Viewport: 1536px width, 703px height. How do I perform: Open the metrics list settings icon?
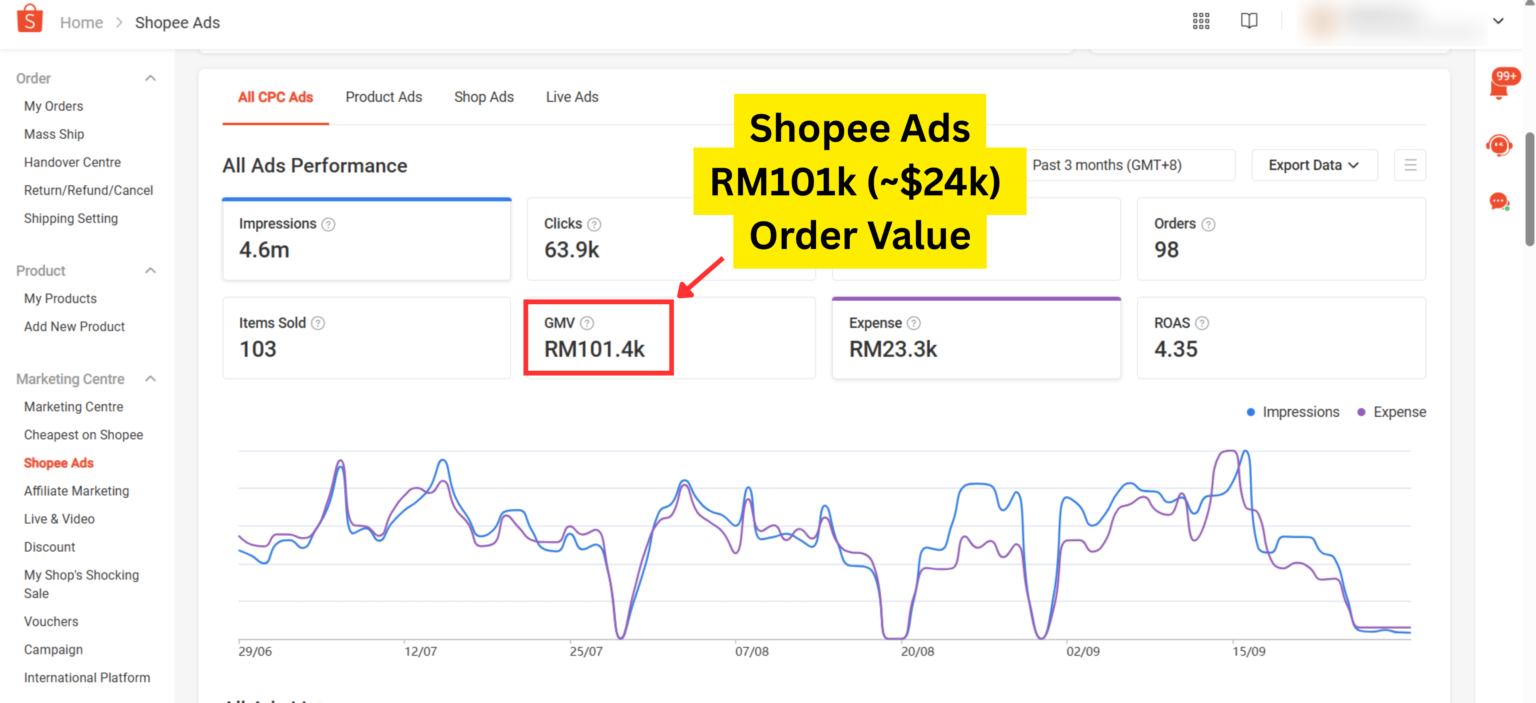point(1410,165)
